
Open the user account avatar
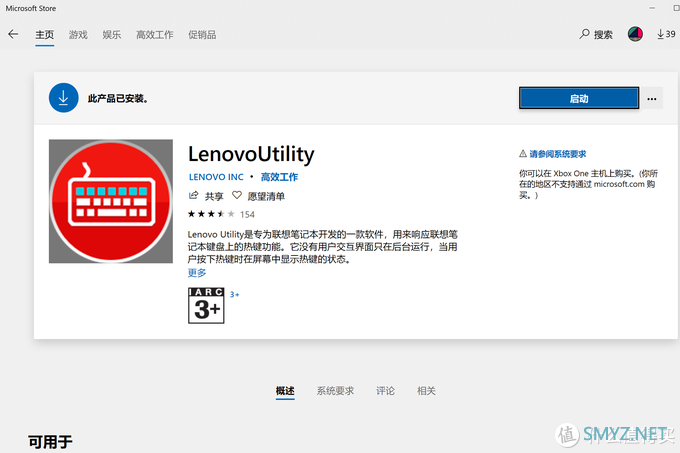click(x=635, y=34)
